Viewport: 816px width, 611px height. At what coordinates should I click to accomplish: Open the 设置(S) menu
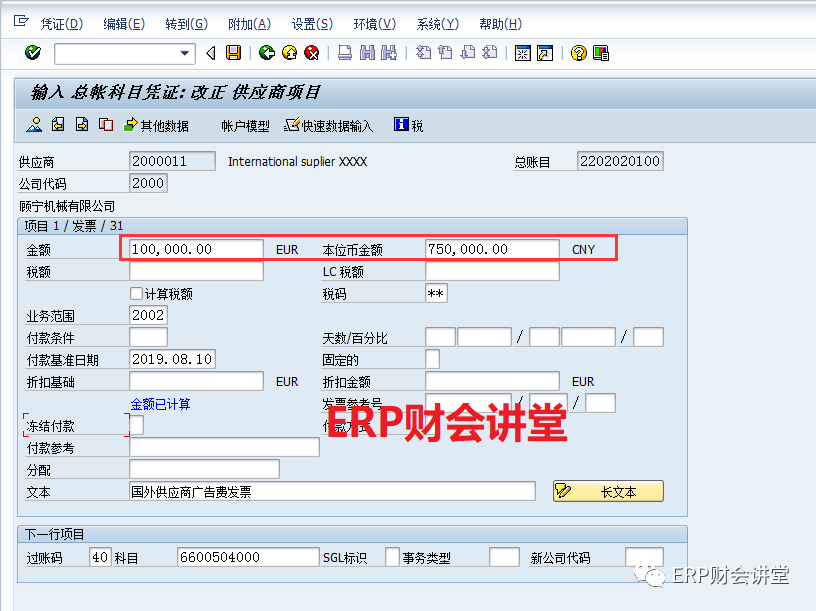pyautogui.click(x=312, y=24)
